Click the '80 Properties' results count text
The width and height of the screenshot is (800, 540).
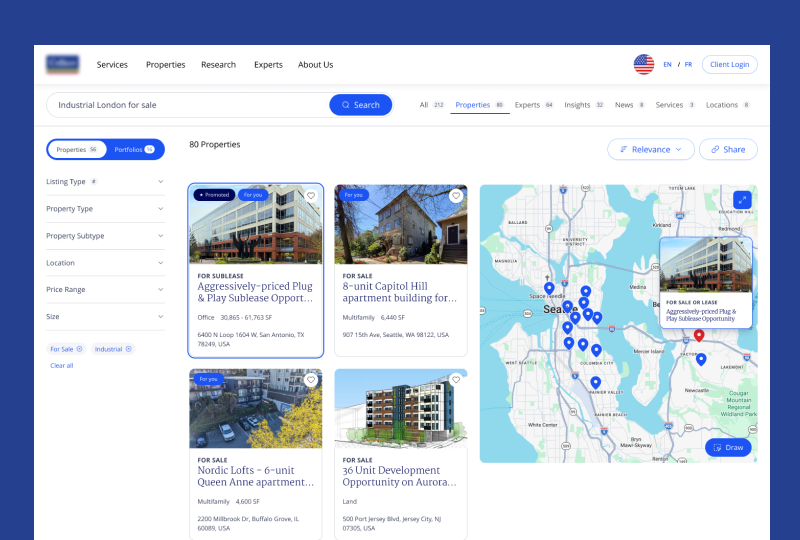[x=214, y=144]
